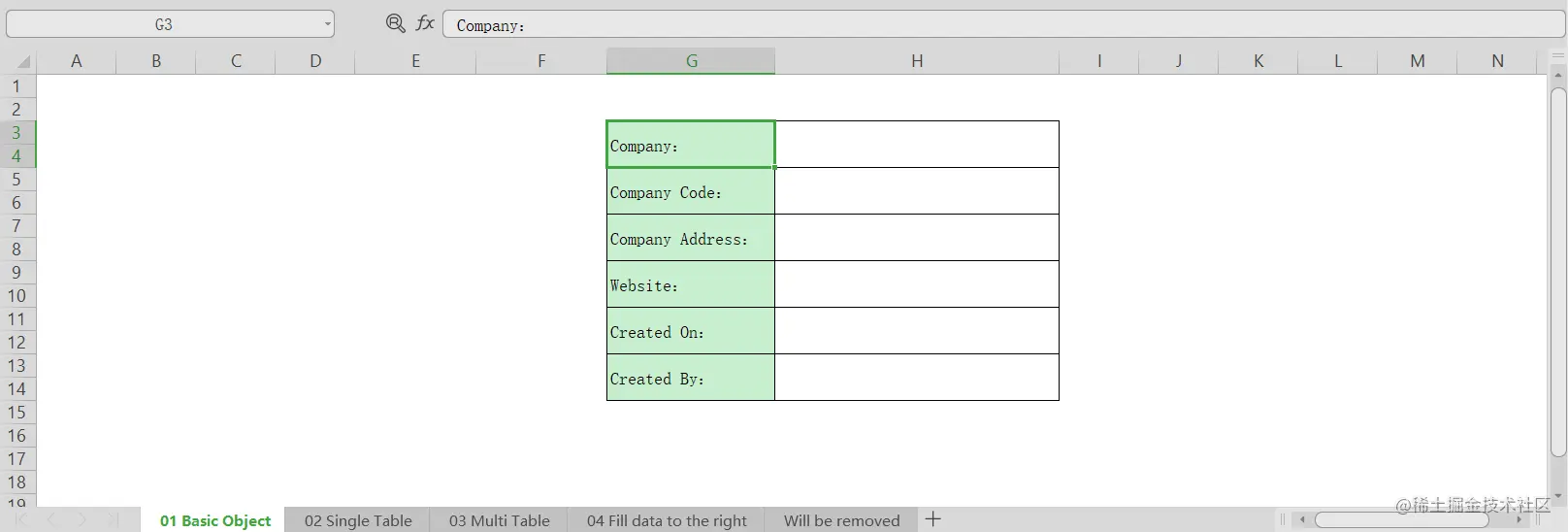Click the zoom magnifier icon beside fx

point(395,23)
